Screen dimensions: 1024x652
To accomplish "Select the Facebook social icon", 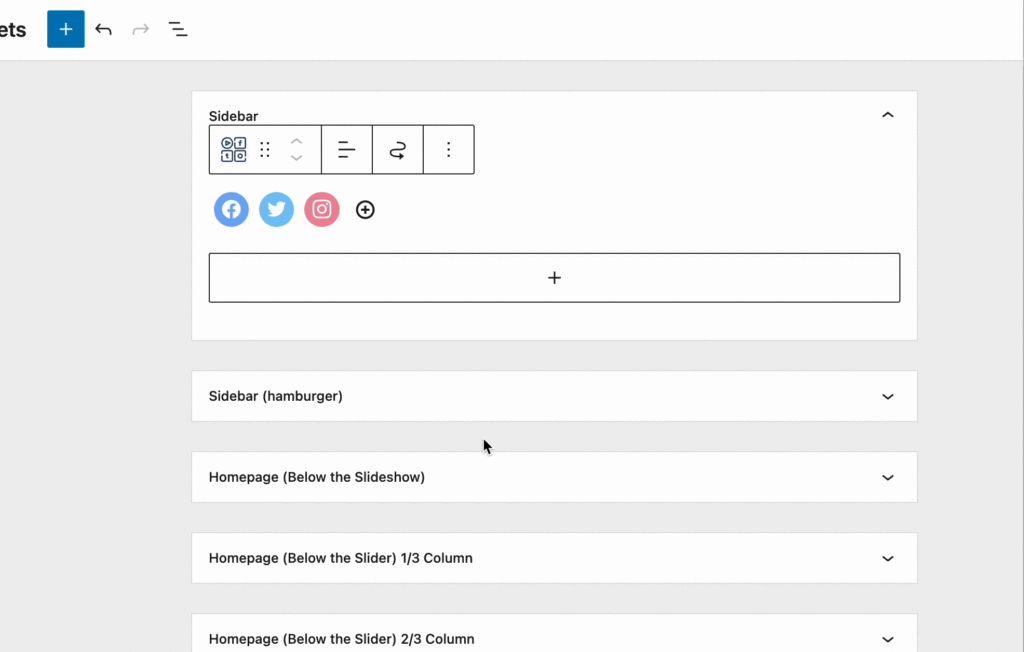I will tap(231, 209).
